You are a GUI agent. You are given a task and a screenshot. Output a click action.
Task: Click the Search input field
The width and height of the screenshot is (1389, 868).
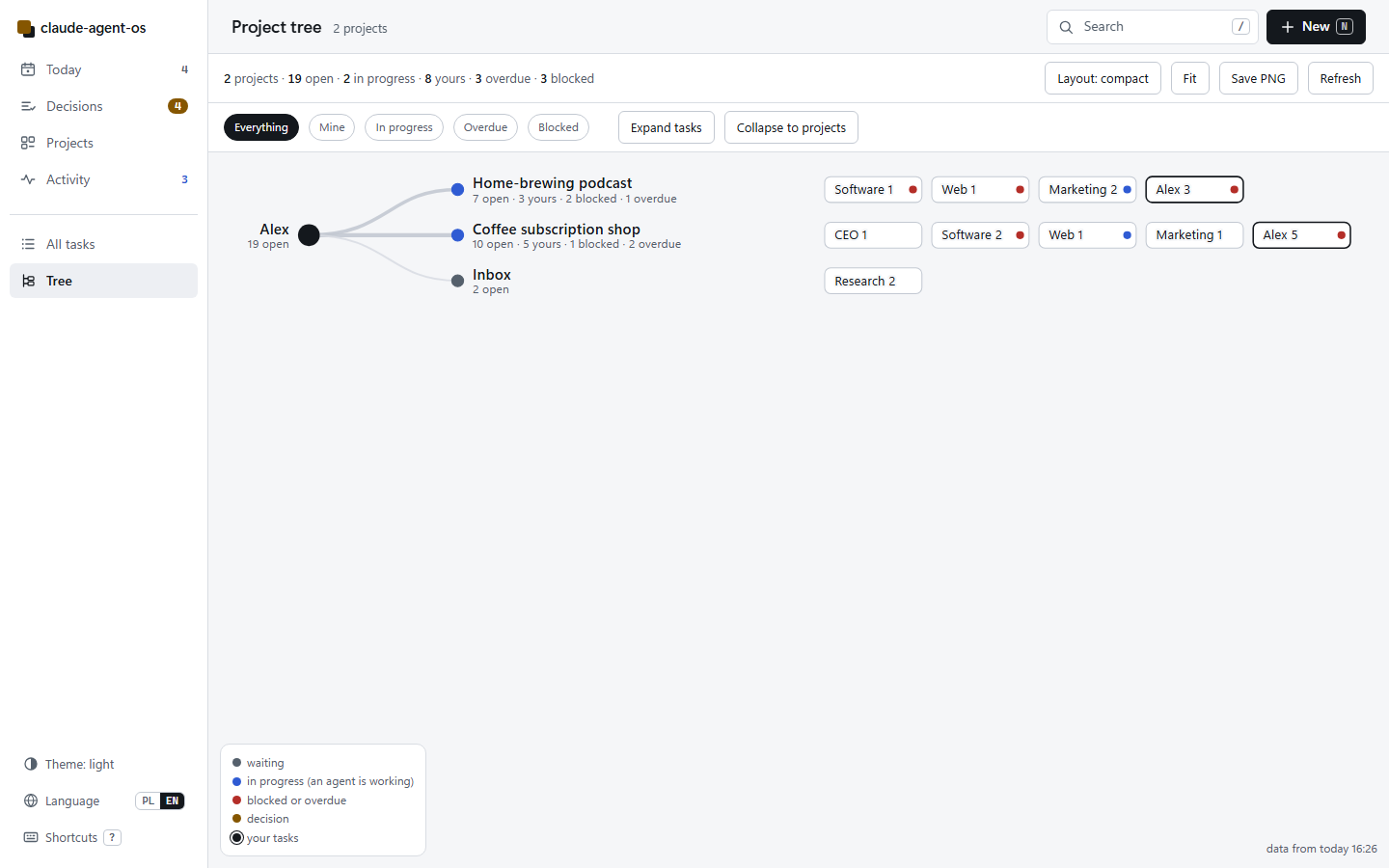1153,27
